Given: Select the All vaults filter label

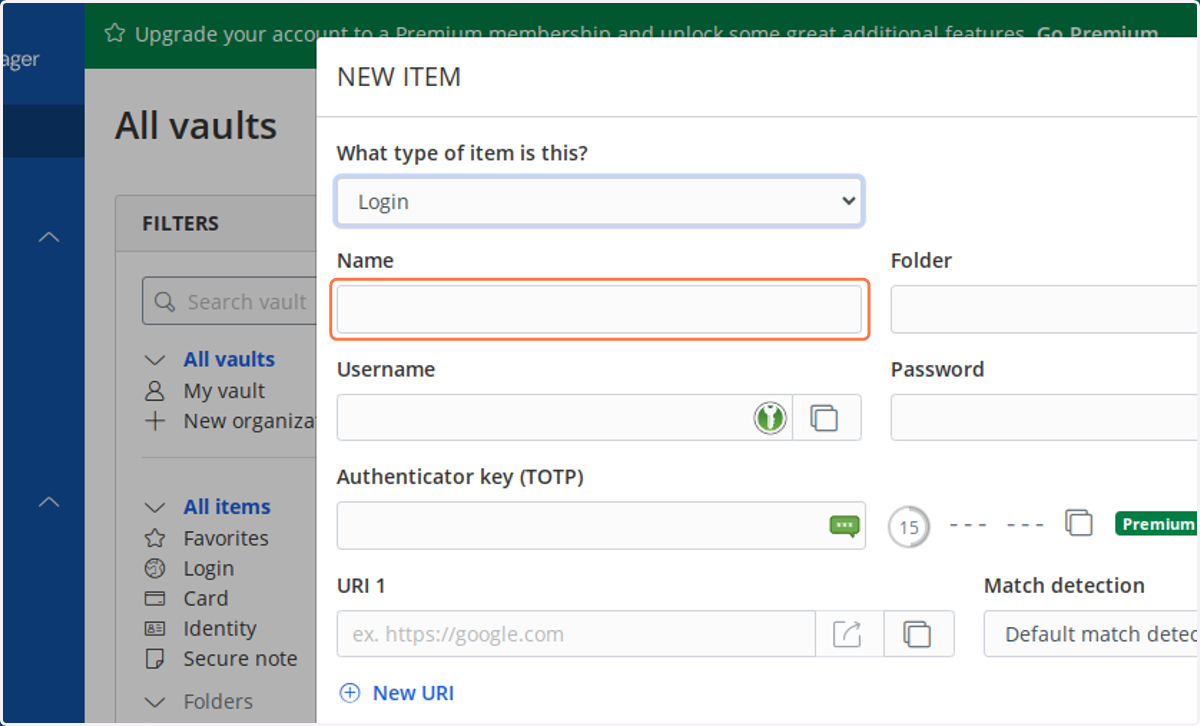Looking at the screenshot, I should 229,359.
